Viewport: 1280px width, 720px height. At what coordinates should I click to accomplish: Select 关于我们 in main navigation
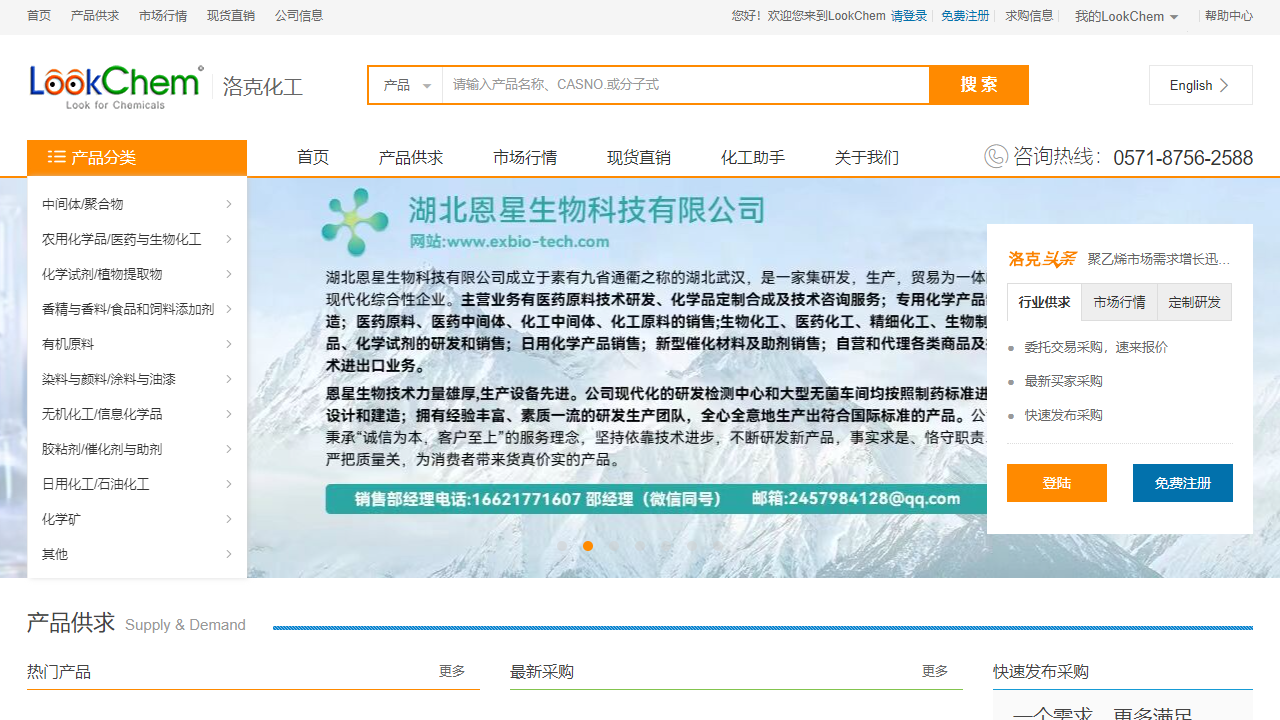tap(867, 157)
